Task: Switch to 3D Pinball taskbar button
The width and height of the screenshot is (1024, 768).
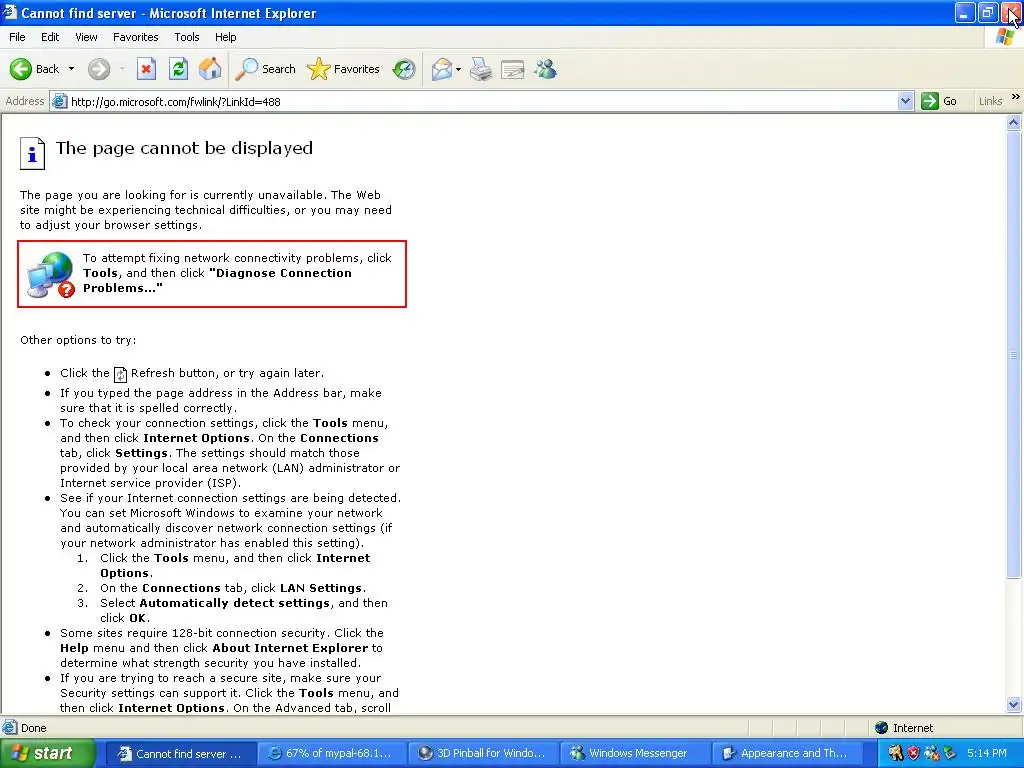Action: tap(483, 754)
